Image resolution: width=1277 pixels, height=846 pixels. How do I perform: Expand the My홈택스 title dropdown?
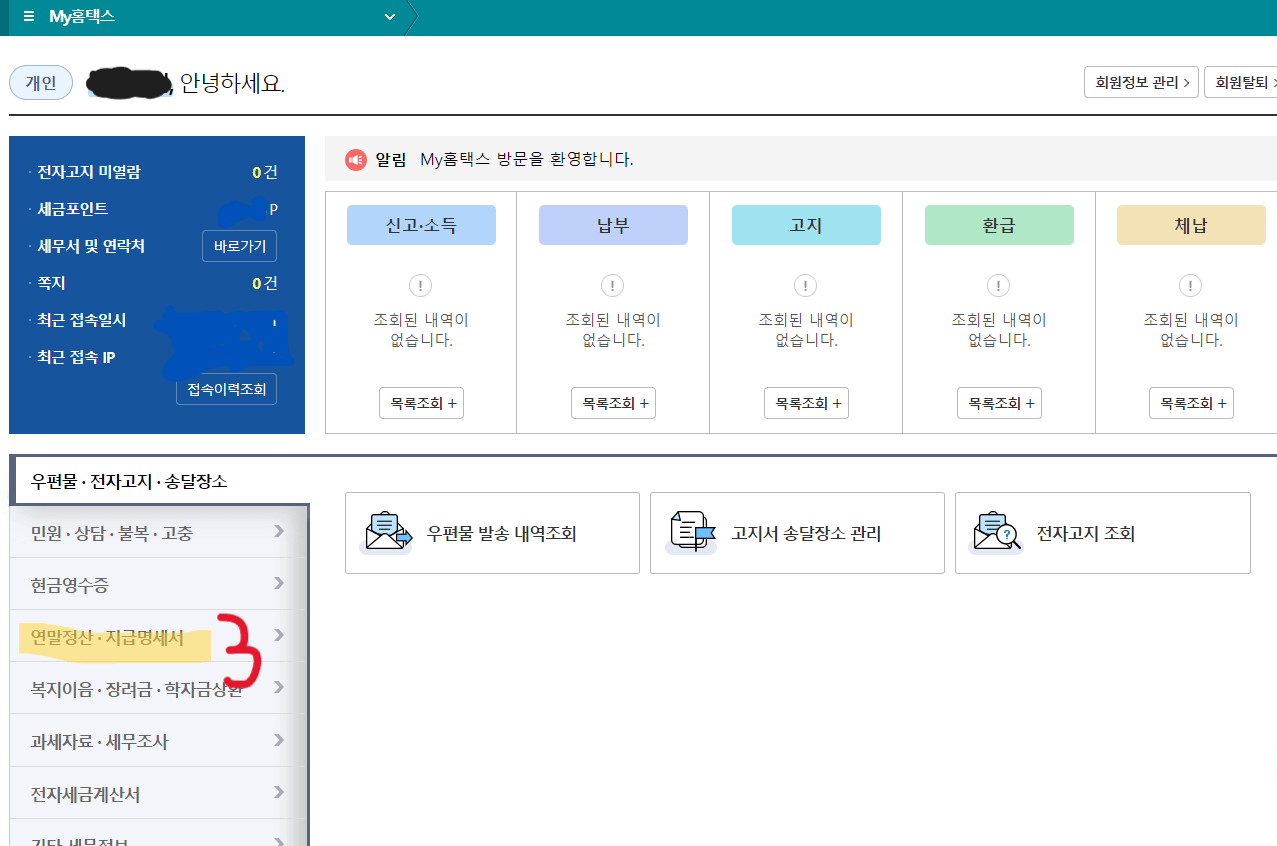pyautogui.click(x=389, y=16)
